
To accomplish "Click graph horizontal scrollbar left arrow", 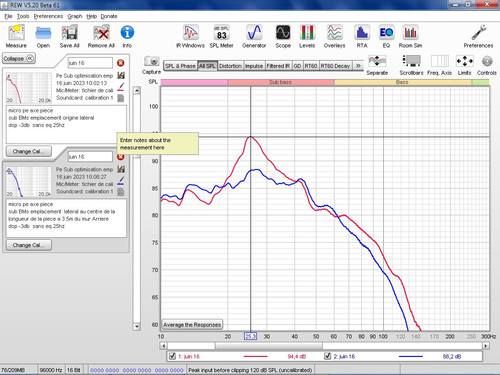I will [x=163, y=346].
